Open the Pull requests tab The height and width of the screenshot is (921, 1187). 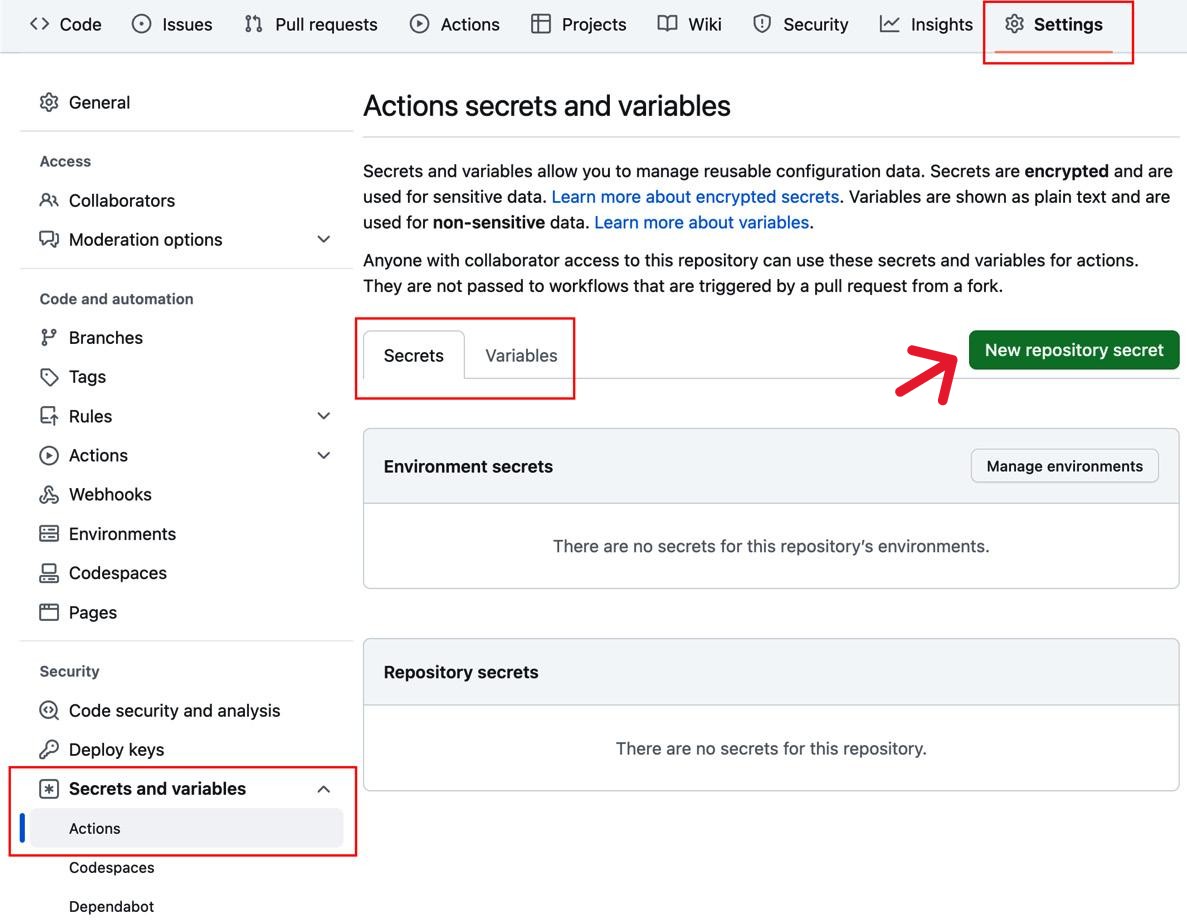tap(311, 24)
